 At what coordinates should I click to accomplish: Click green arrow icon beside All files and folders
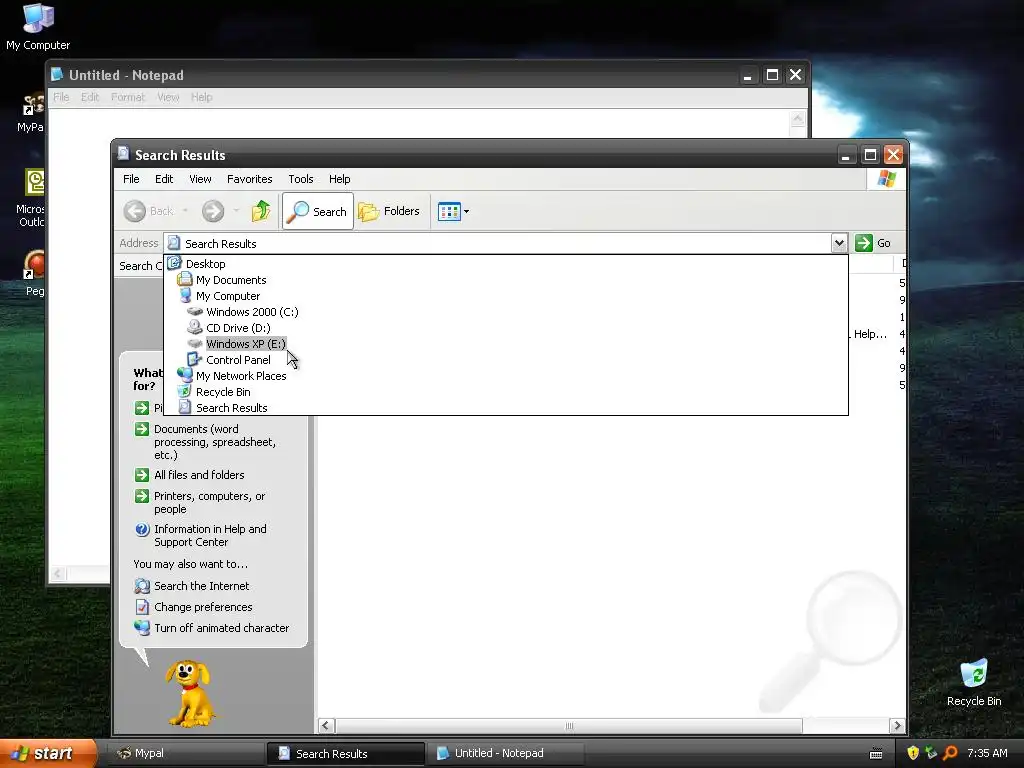tap(142, 475)
